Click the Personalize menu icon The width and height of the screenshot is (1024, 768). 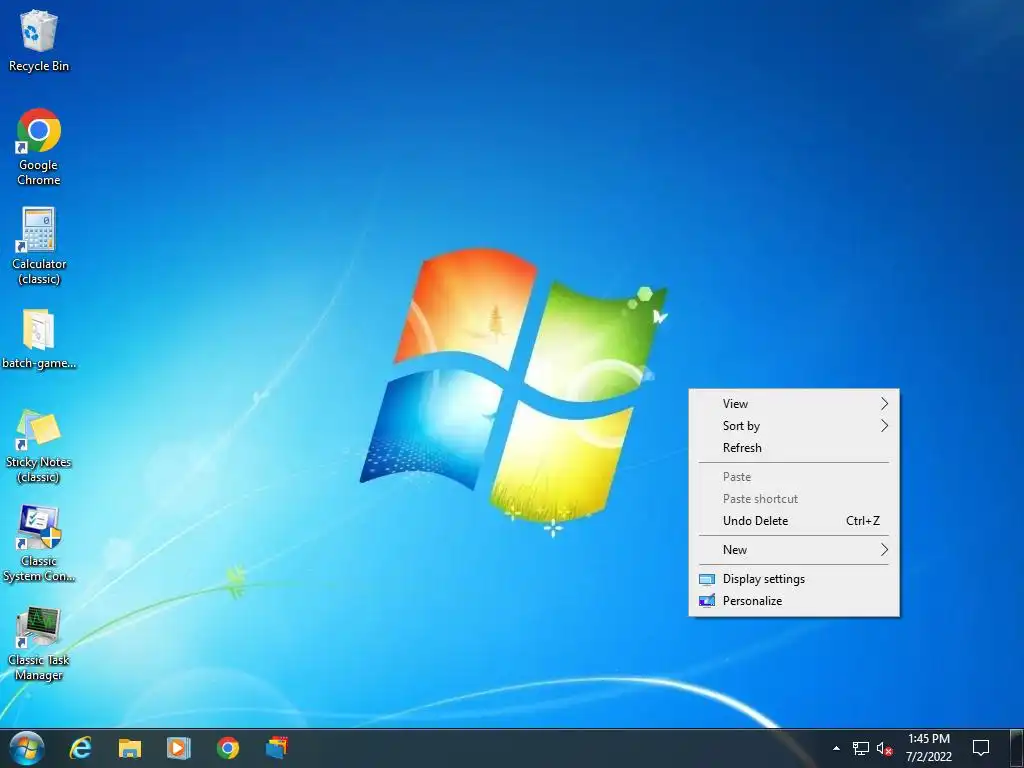707,601
